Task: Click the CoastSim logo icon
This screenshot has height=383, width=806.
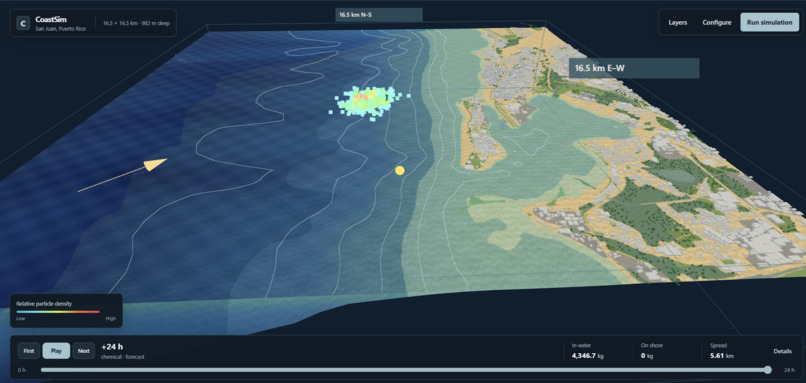Action: 23,23
